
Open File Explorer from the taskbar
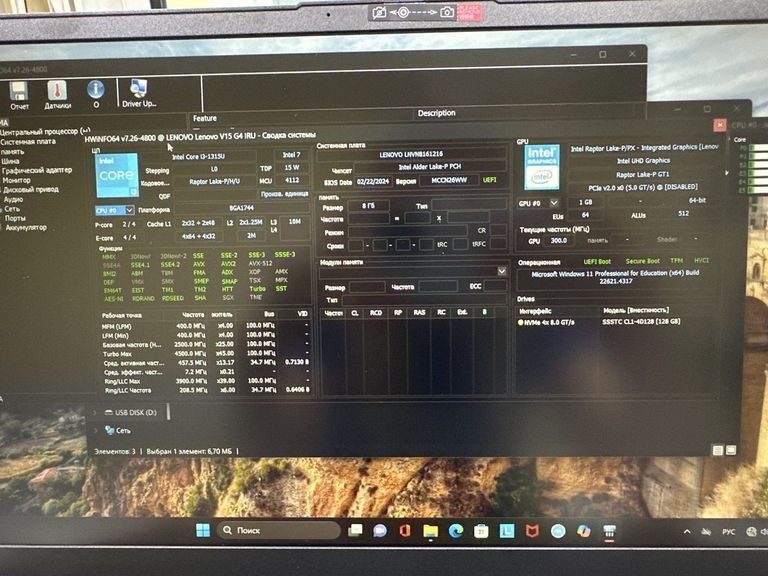tap(430, 530)
